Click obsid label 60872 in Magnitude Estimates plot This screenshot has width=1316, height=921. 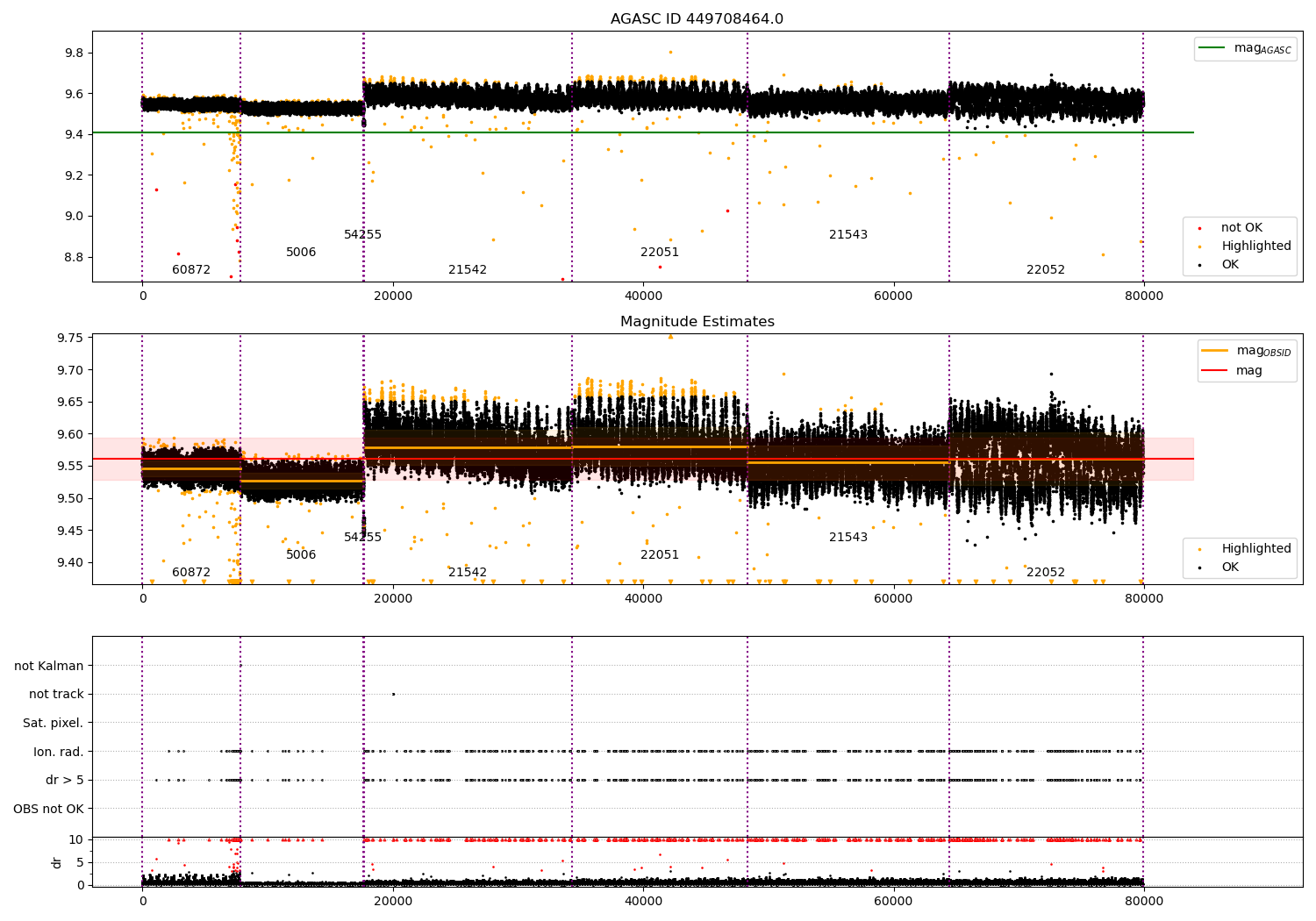191,573
